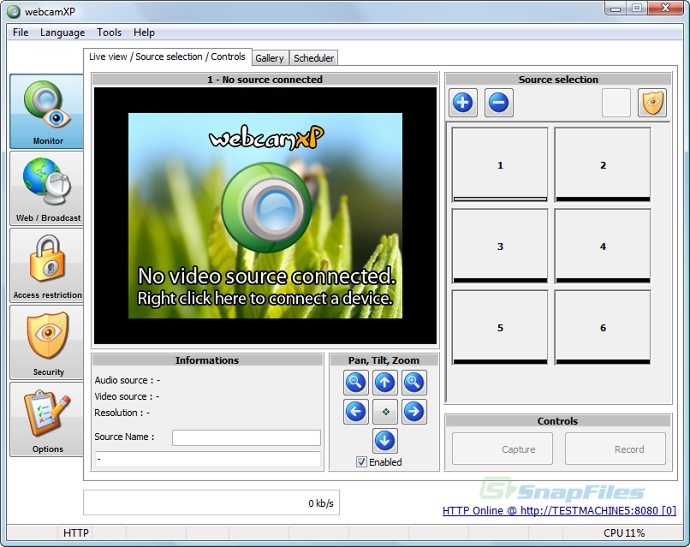
Task: Open the Web / Broadcast section
Action: point(47,188)
